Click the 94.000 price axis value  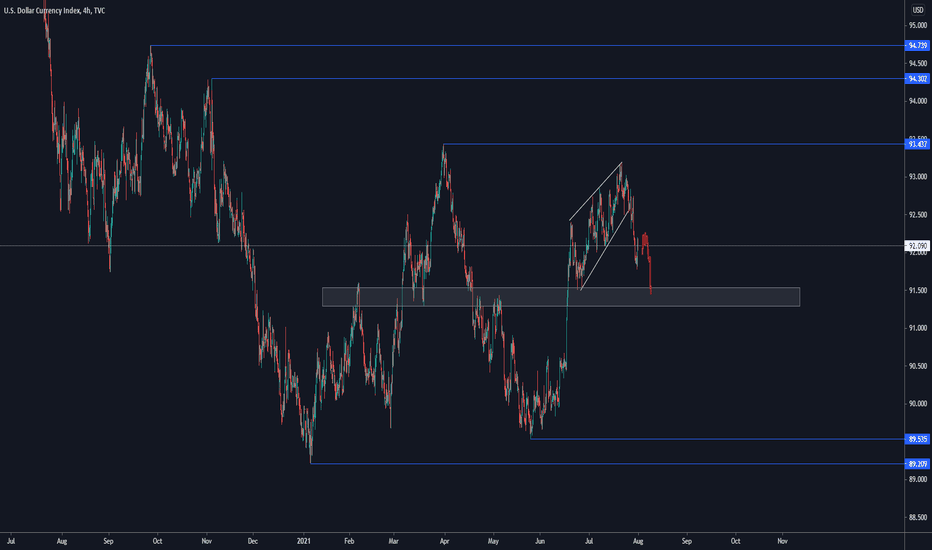pyautogui.click(x=917, y=101)
